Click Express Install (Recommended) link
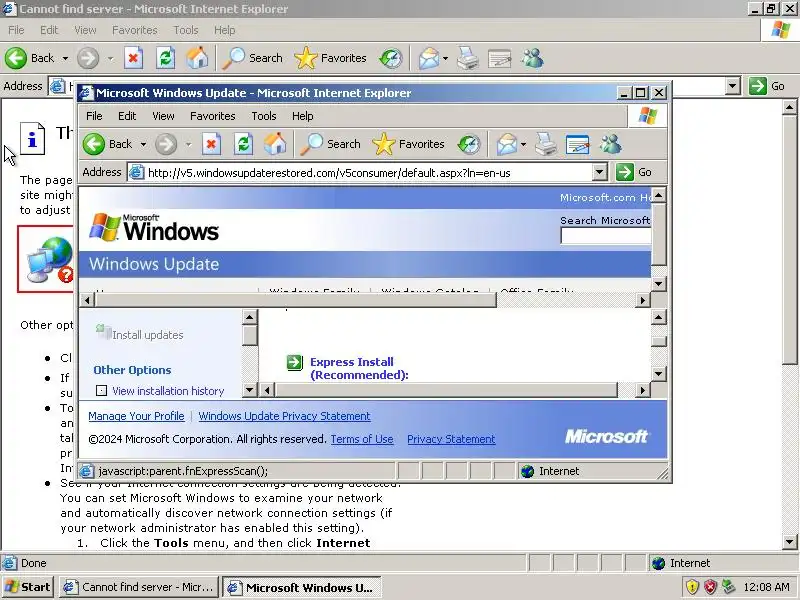 tap(359, 368)
